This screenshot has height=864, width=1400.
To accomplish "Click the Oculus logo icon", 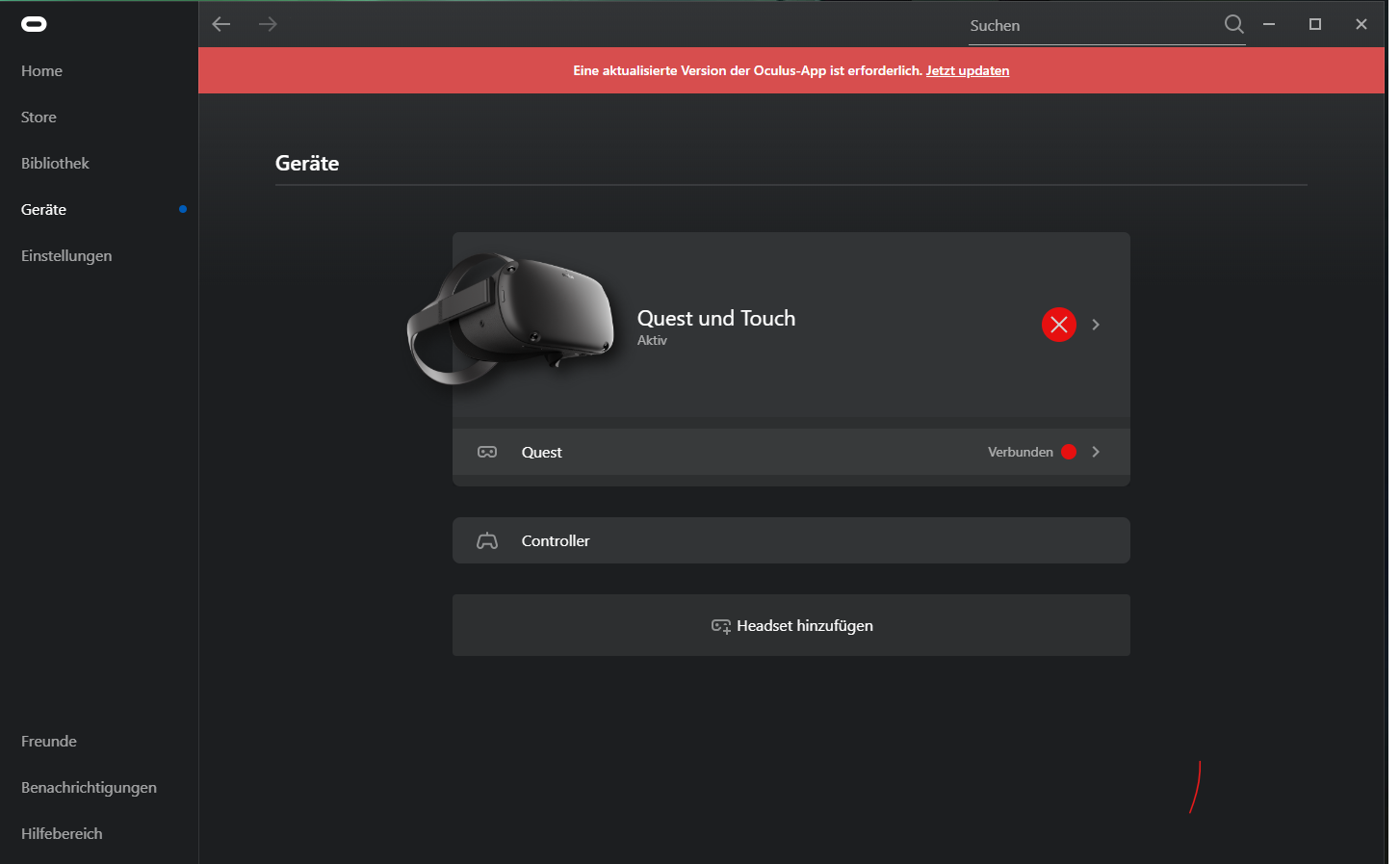I will [x=34, y=24].
